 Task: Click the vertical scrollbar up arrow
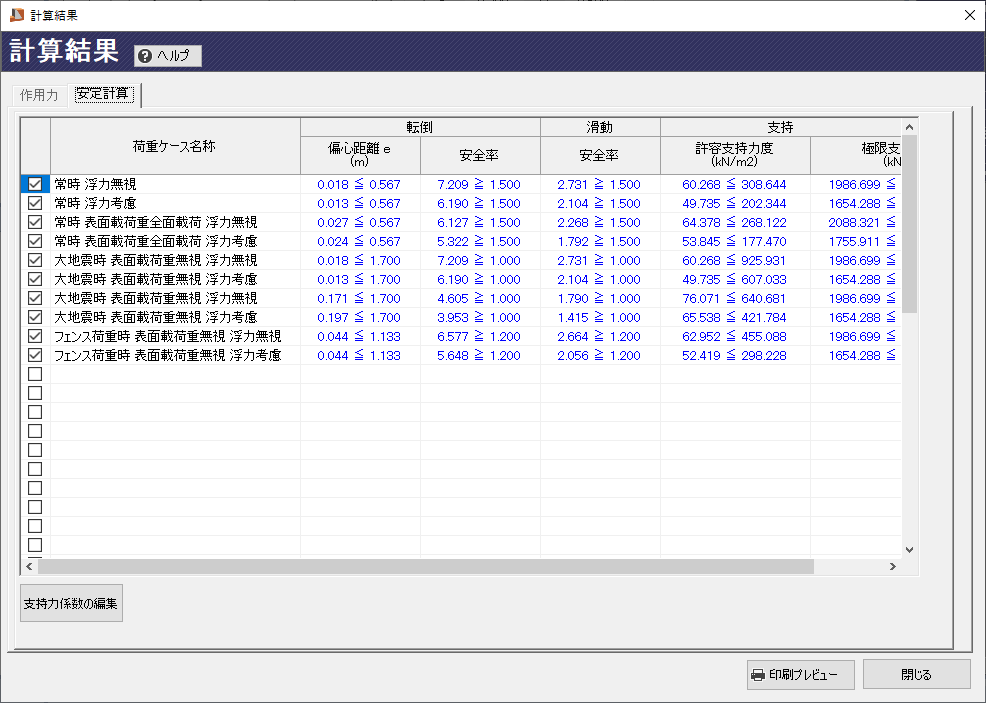click(x=909, y=127)
